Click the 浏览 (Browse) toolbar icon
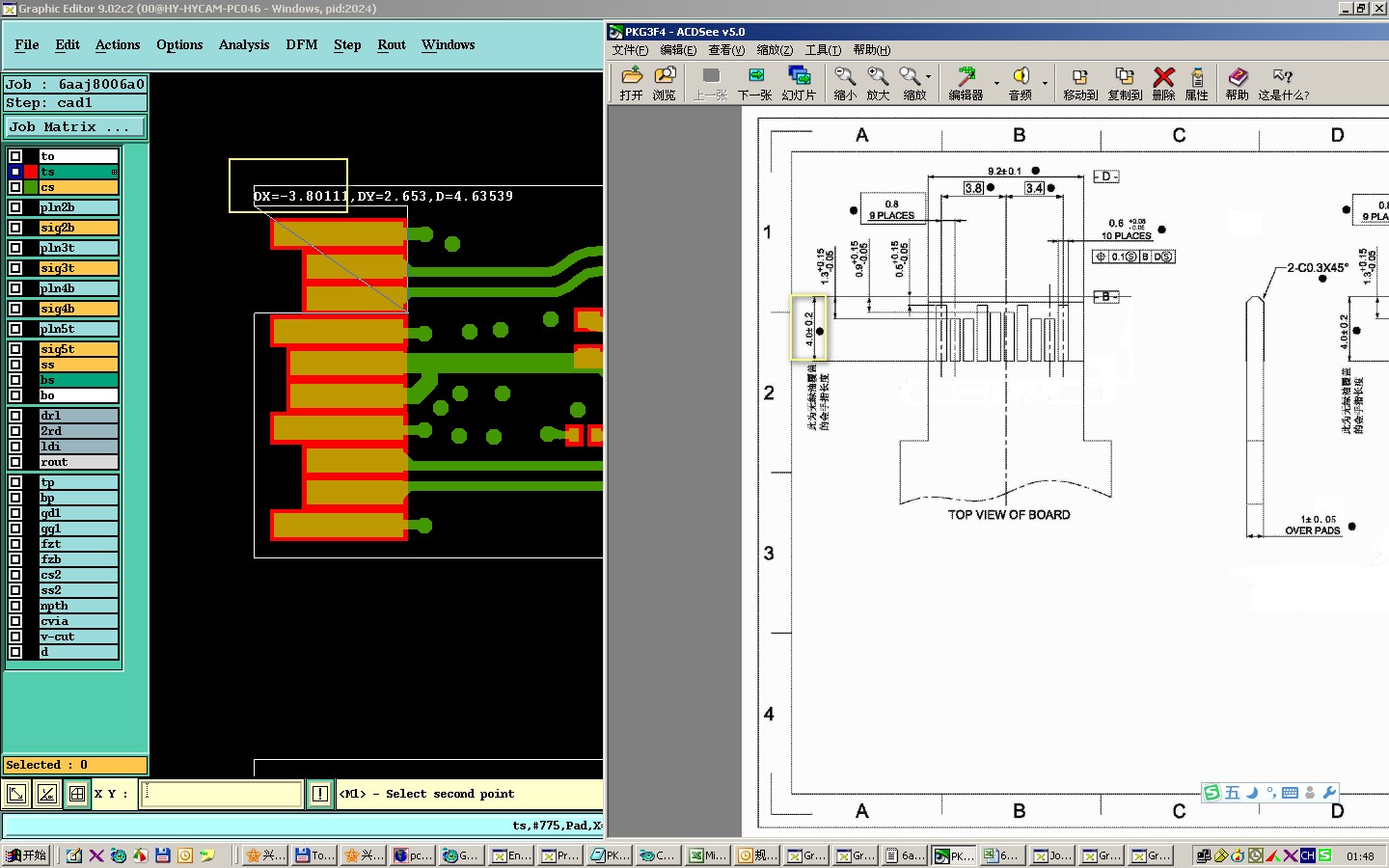The width and height of the screenshot is (1389, 868). coord(665,77)
